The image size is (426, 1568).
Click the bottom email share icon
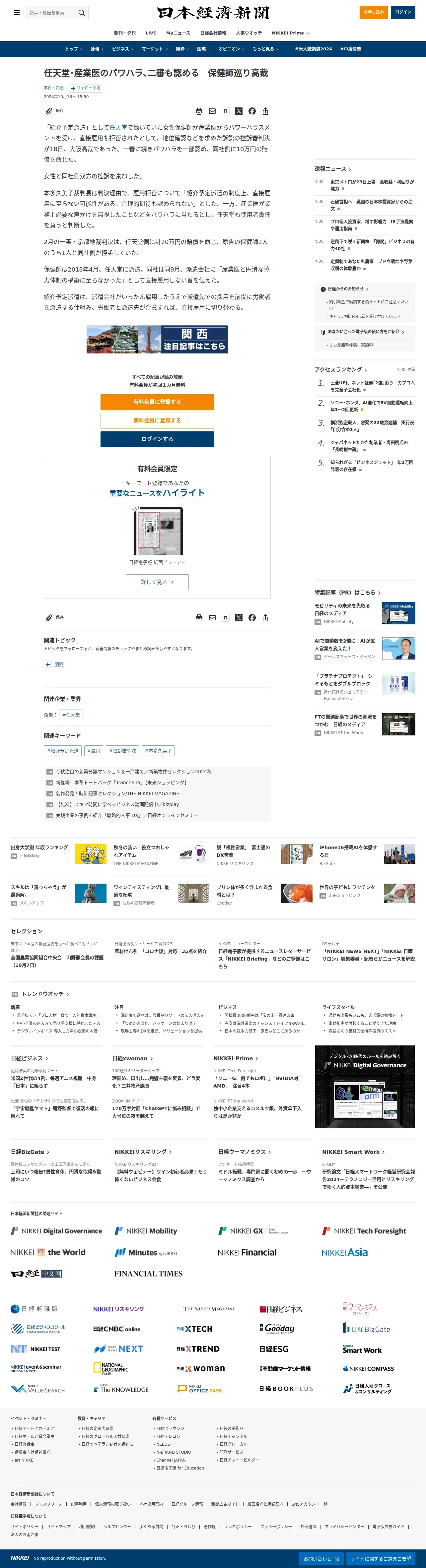[x=212, y=618]
